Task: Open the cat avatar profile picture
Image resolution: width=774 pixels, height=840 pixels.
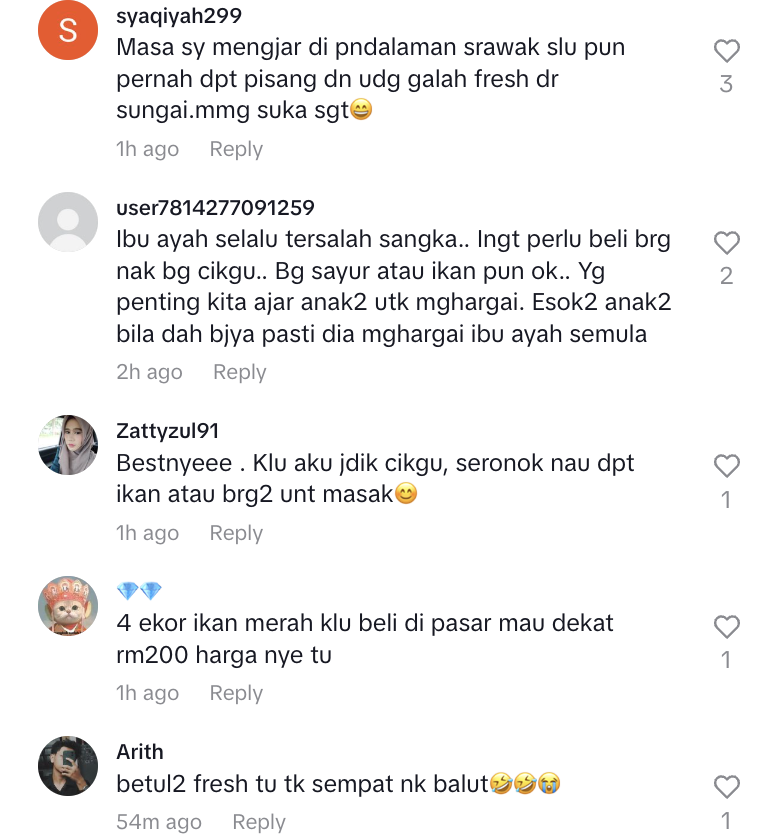Action: pyautogui.click(x=68, y=606)
